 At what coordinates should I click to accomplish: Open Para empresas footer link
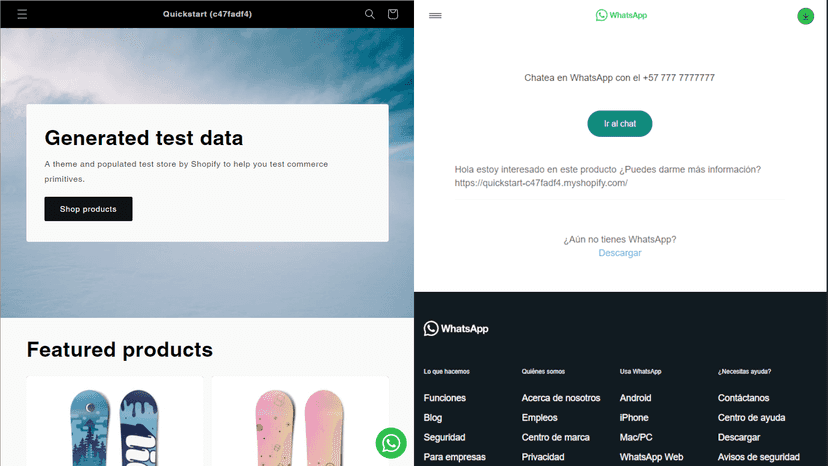point(454,457)
